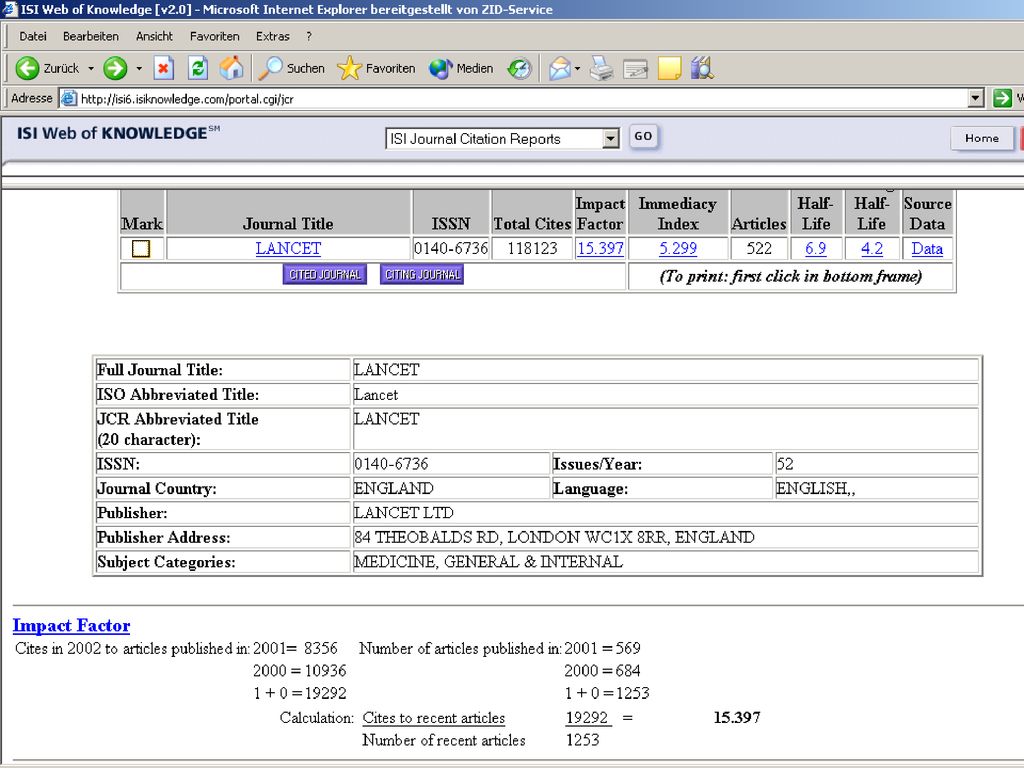Click the CITED JOURNAL button

[x=325, y=274]
